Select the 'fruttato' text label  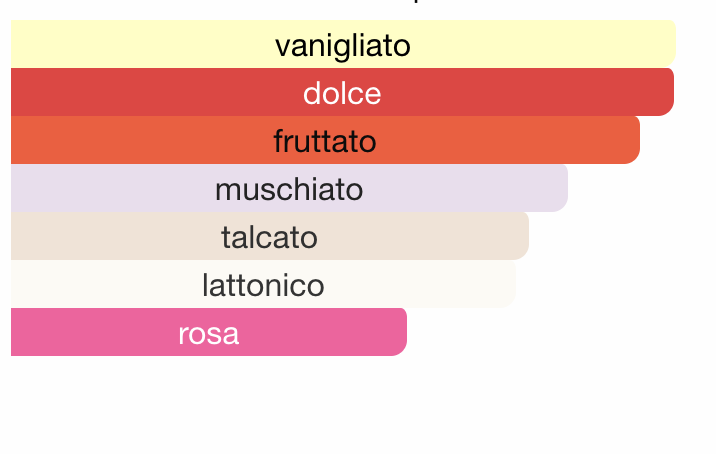tap(325, 141)
